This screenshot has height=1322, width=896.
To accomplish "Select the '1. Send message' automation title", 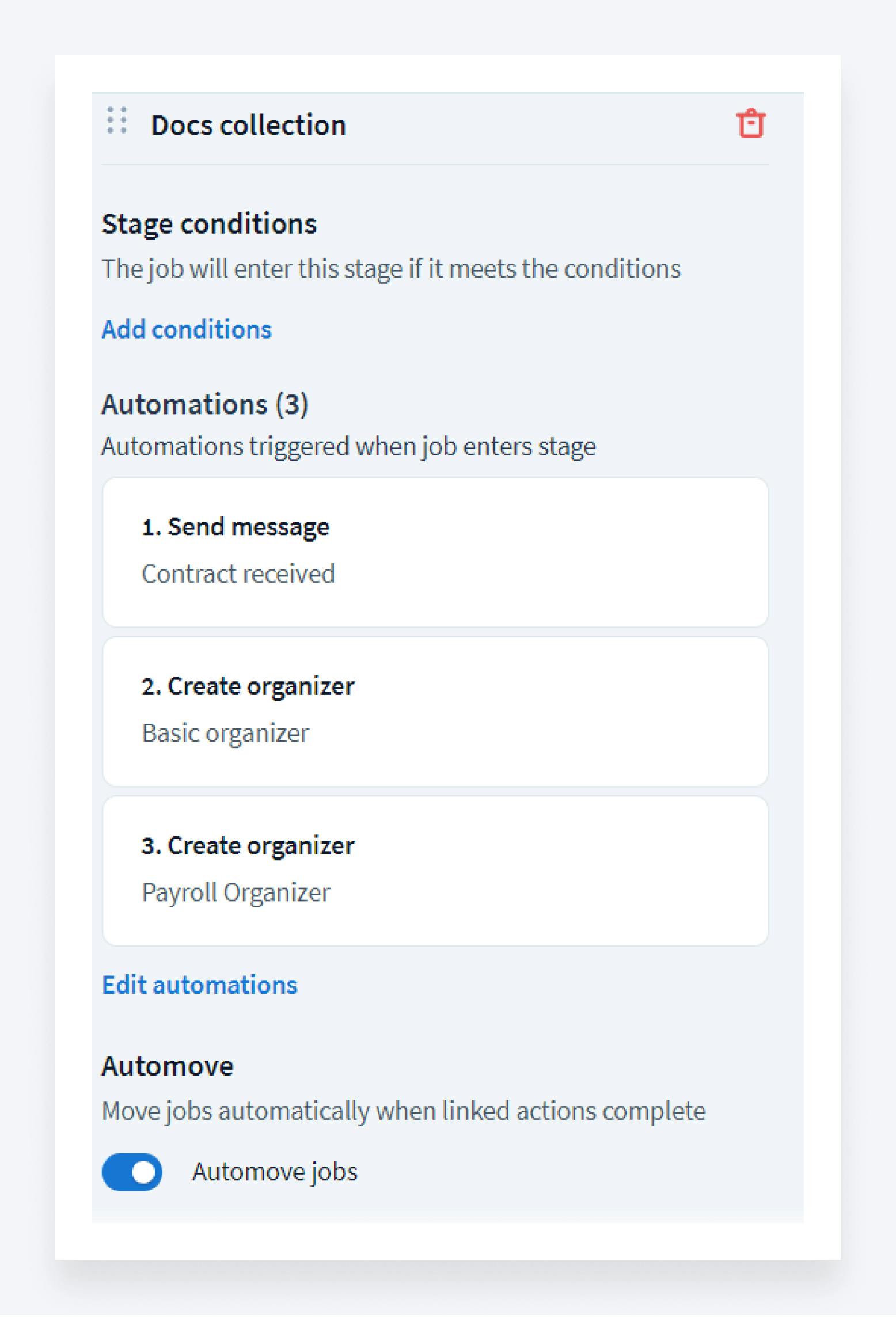I will pyautogui.click(x=236, y=527).
